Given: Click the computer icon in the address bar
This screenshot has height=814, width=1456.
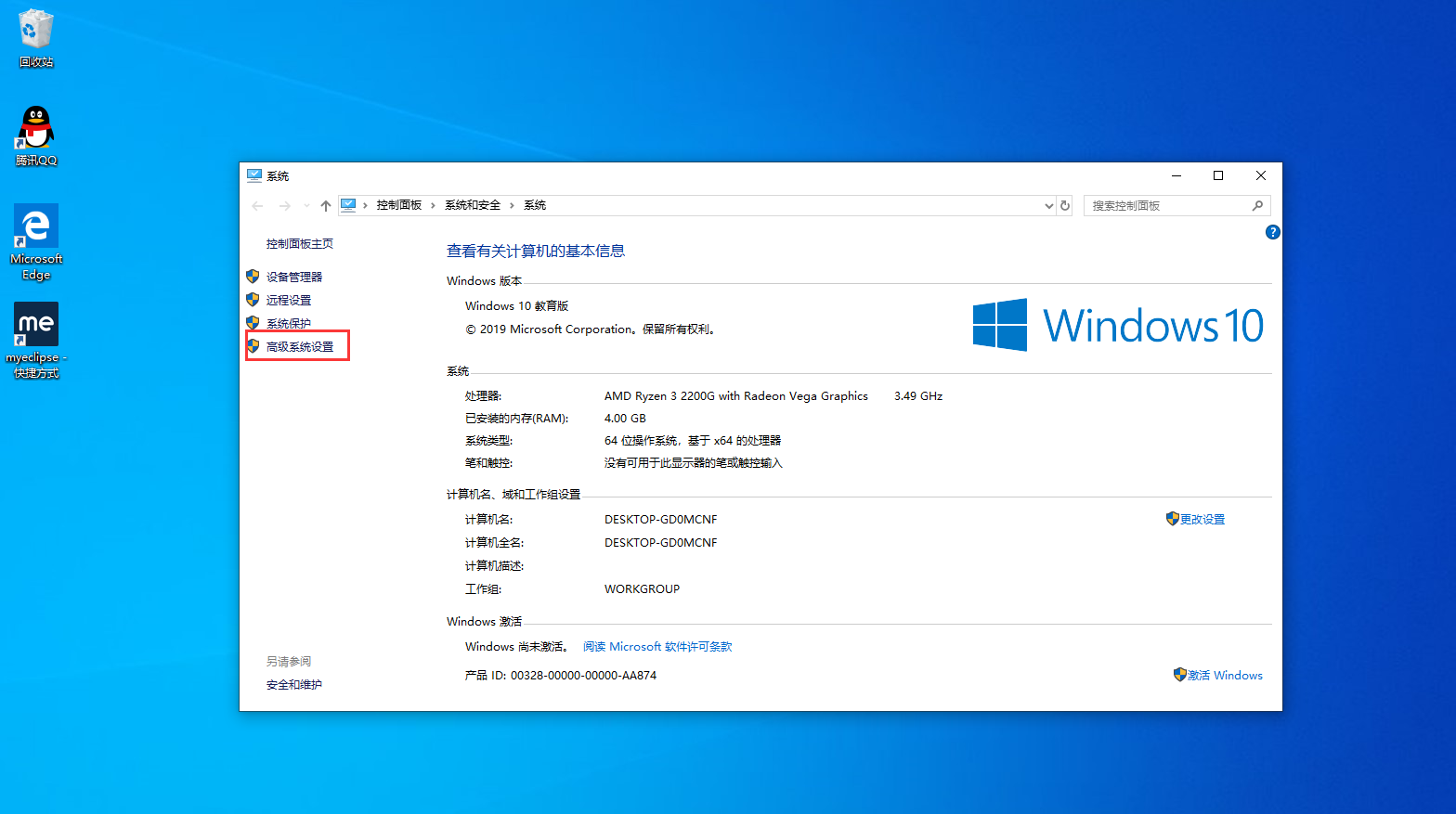Looking at the screenshot, I should point(348,205).
